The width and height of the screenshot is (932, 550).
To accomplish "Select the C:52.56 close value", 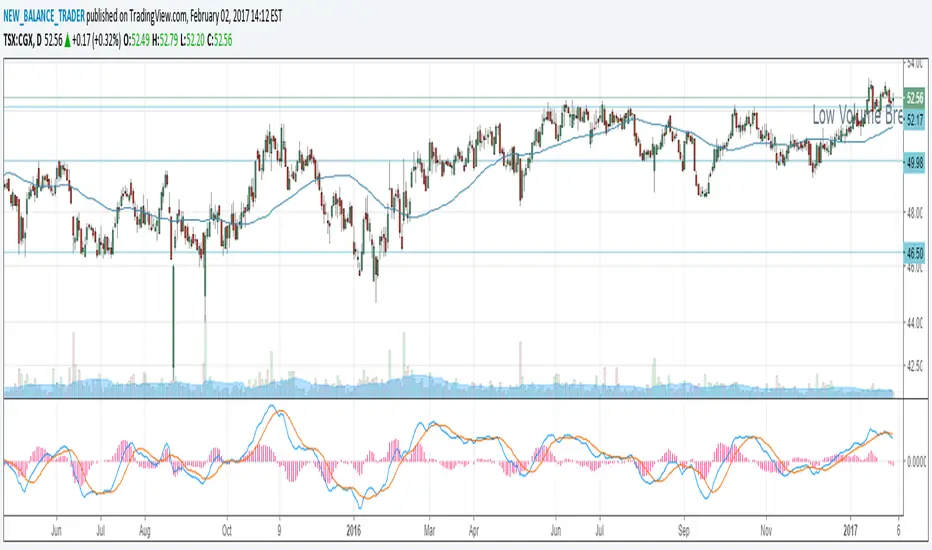I will 219,40.
